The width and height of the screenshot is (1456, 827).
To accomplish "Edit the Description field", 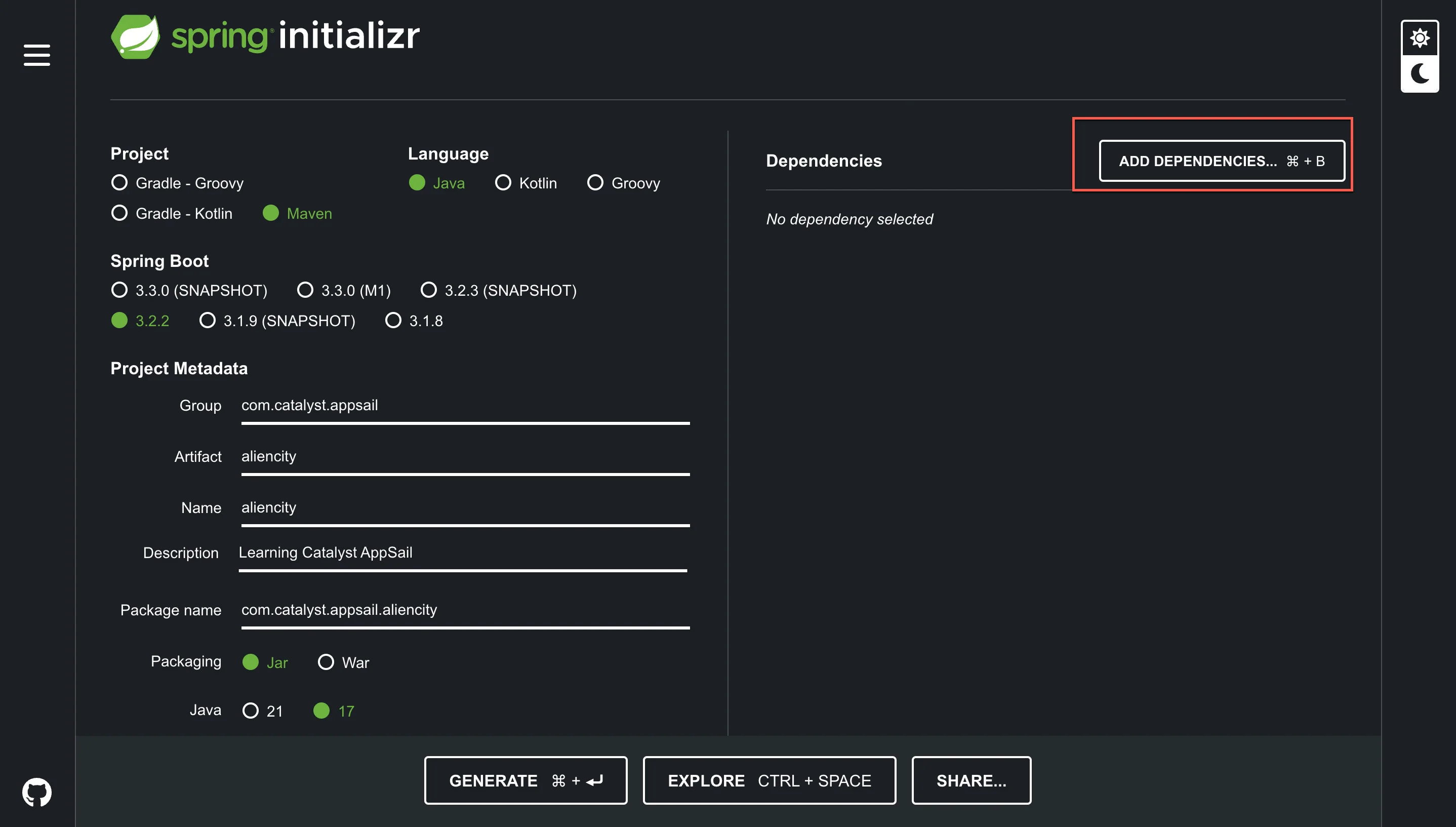I will 462,553.
